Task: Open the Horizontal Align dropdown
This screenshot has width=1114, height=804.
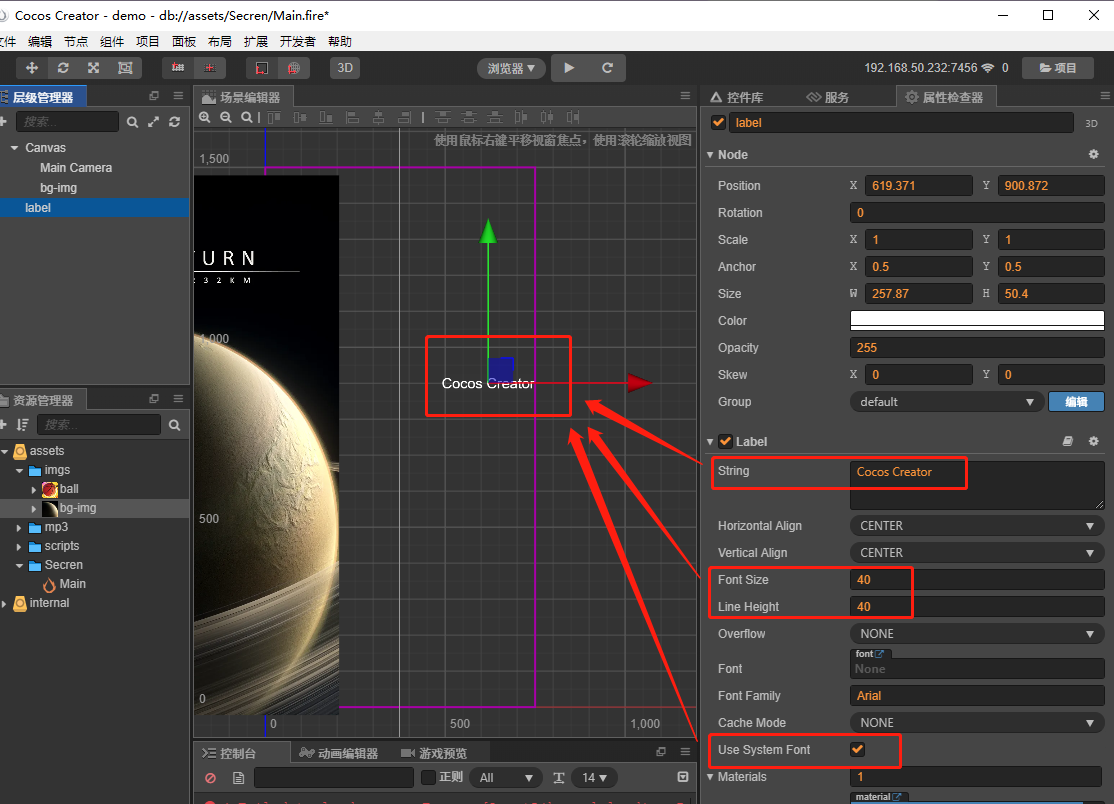Action: [x=977, y=526]
